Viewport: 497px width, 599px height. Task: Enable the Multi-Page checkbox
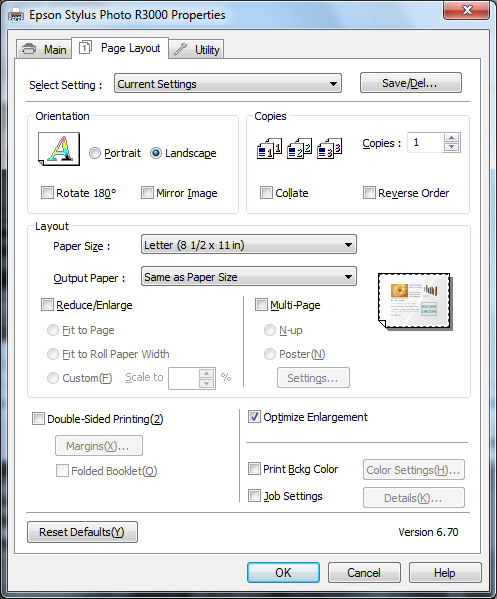261,305
